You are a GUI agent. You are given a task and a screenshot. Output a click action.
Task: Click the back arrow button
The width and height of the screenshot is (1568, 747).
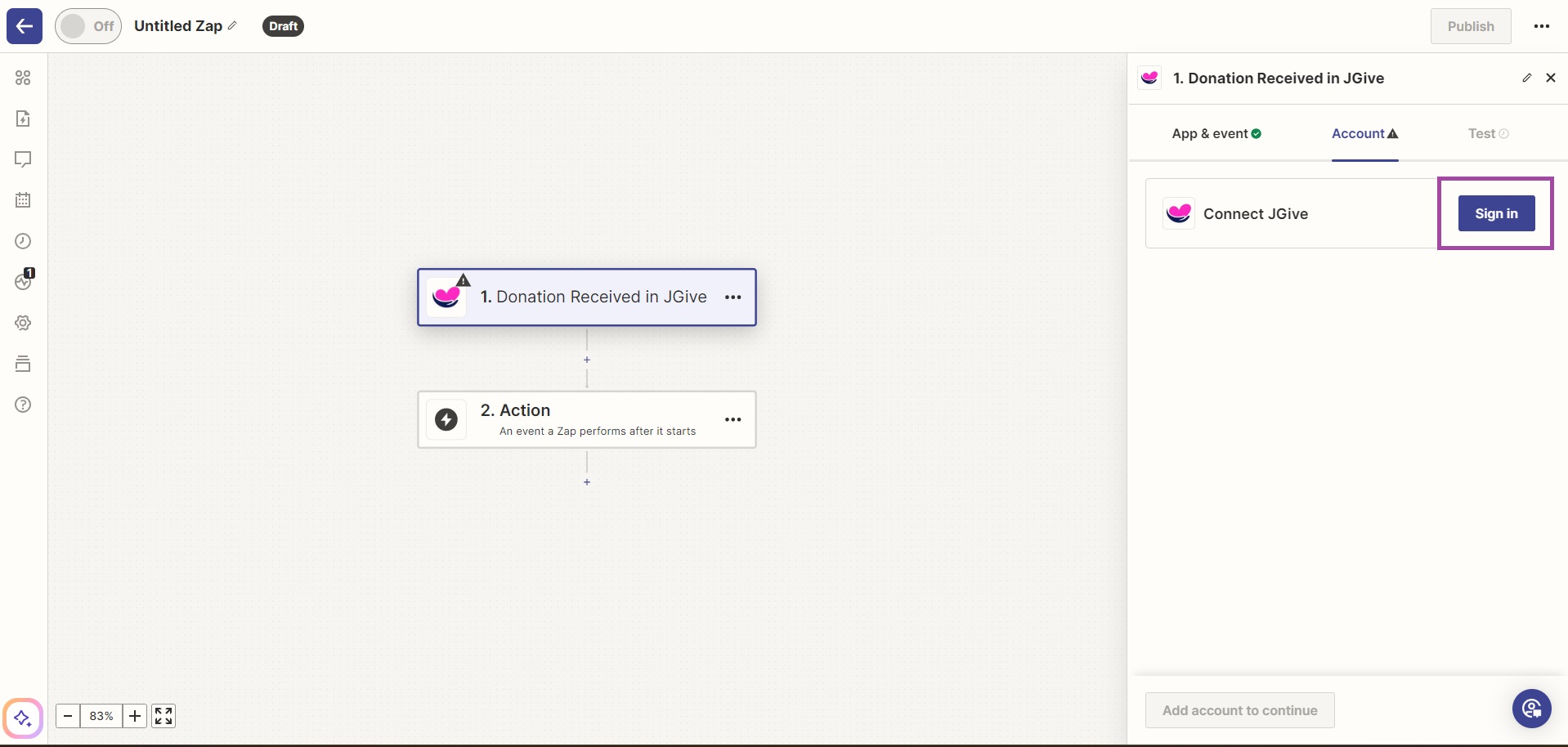coord(25,26)
